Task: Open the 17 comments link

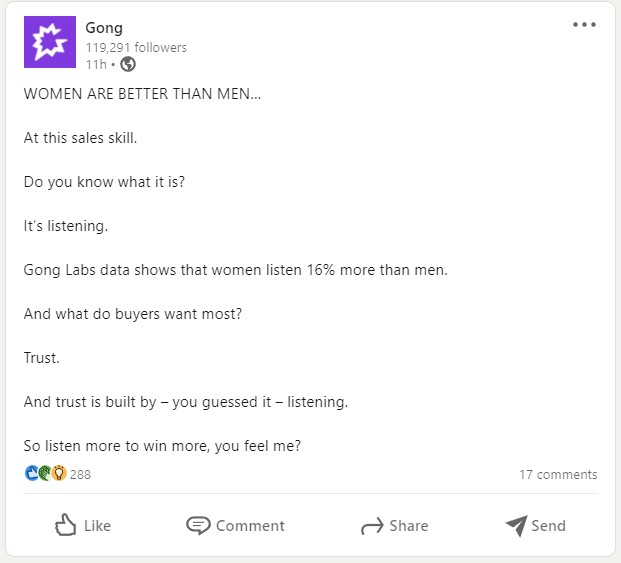Action: [558, 474]
